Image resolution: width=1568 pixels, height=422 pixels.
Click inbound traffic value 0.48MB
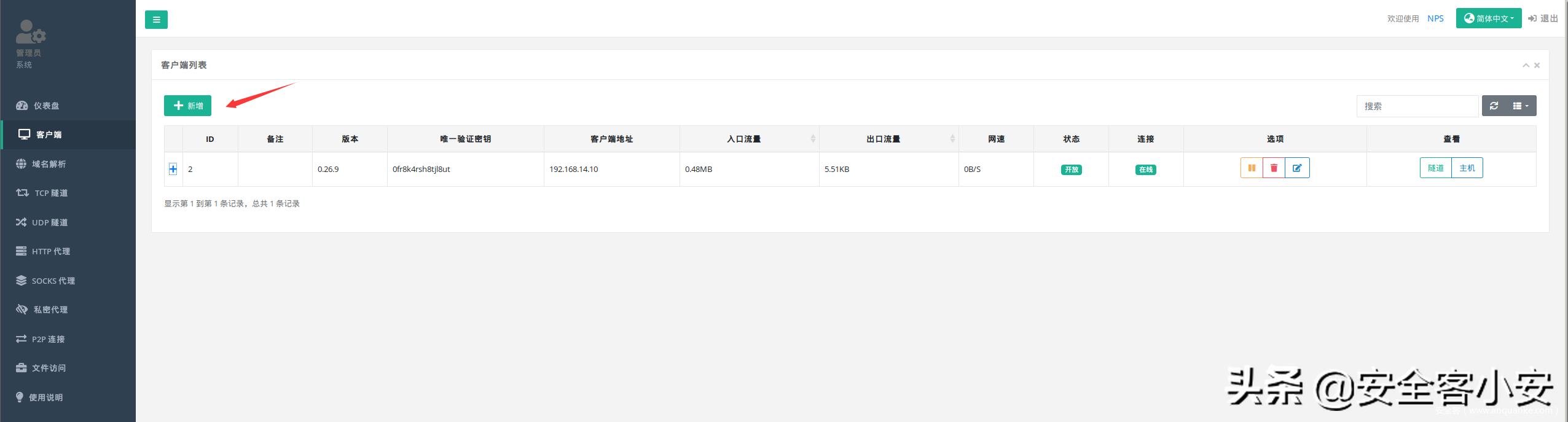pos(699,169)
